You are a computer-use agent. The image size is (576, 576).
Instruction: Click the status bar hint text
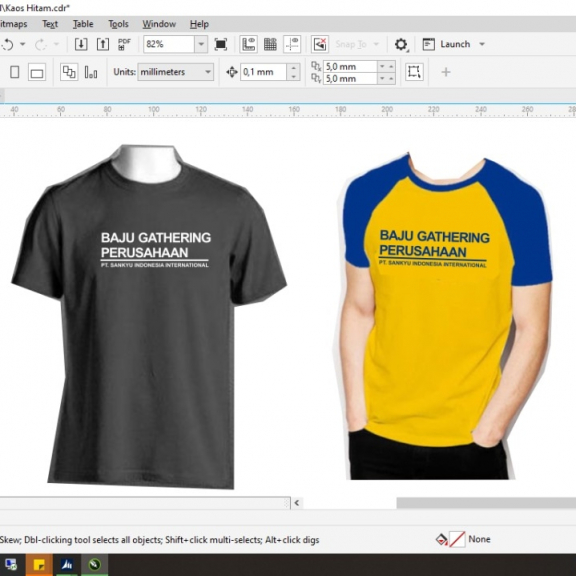pos(160,540)
